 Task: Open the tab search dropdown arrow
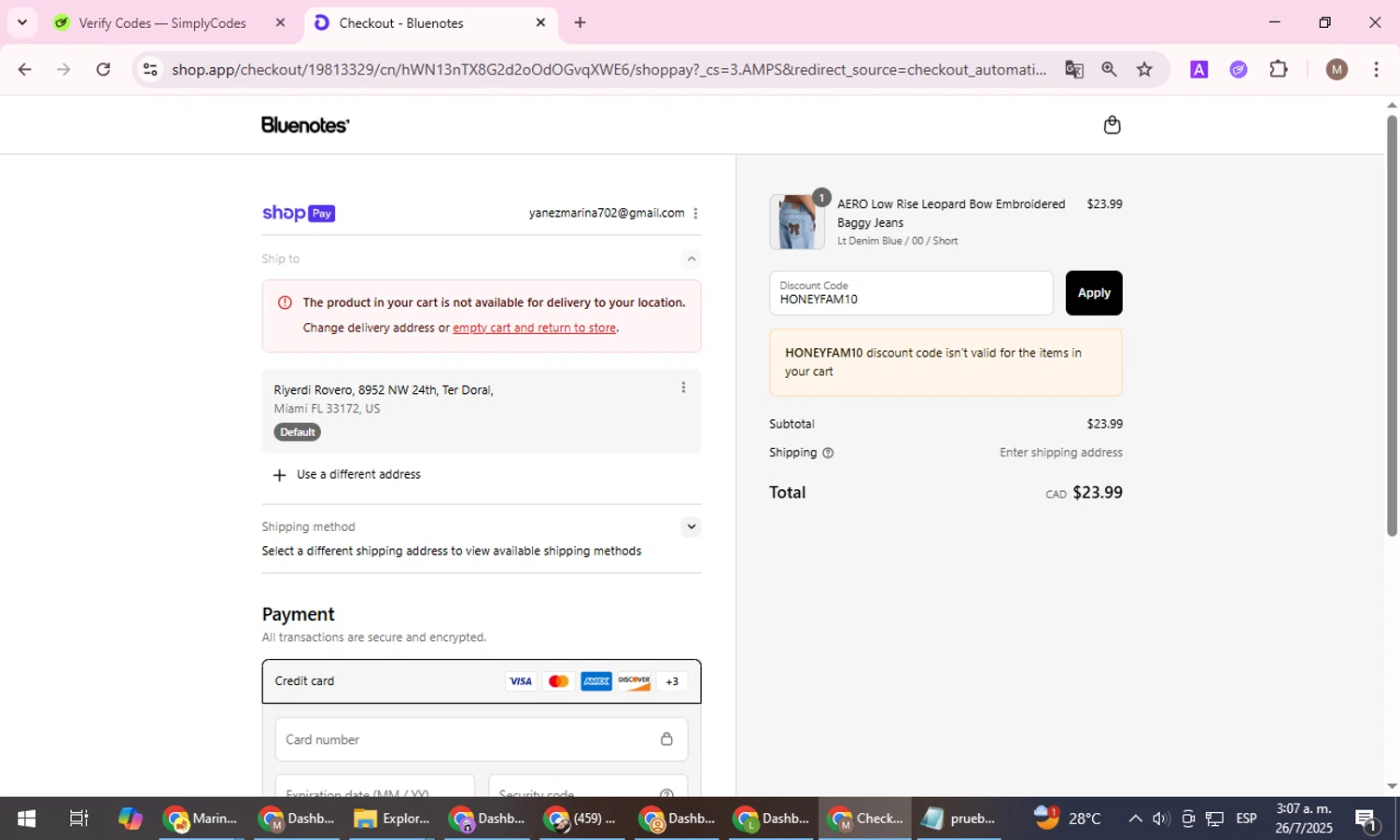[22, 22]
